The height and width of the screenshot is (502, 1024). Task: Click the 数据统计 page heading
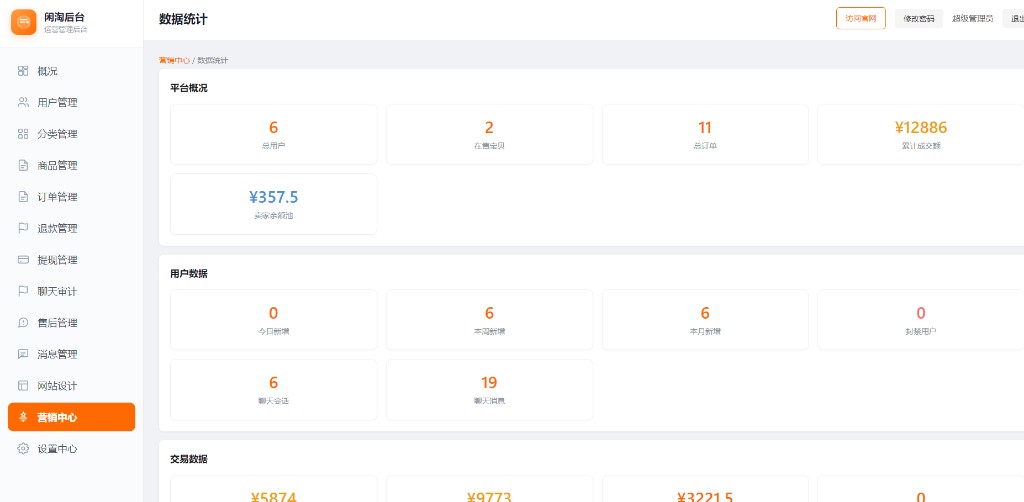[184, 19]
